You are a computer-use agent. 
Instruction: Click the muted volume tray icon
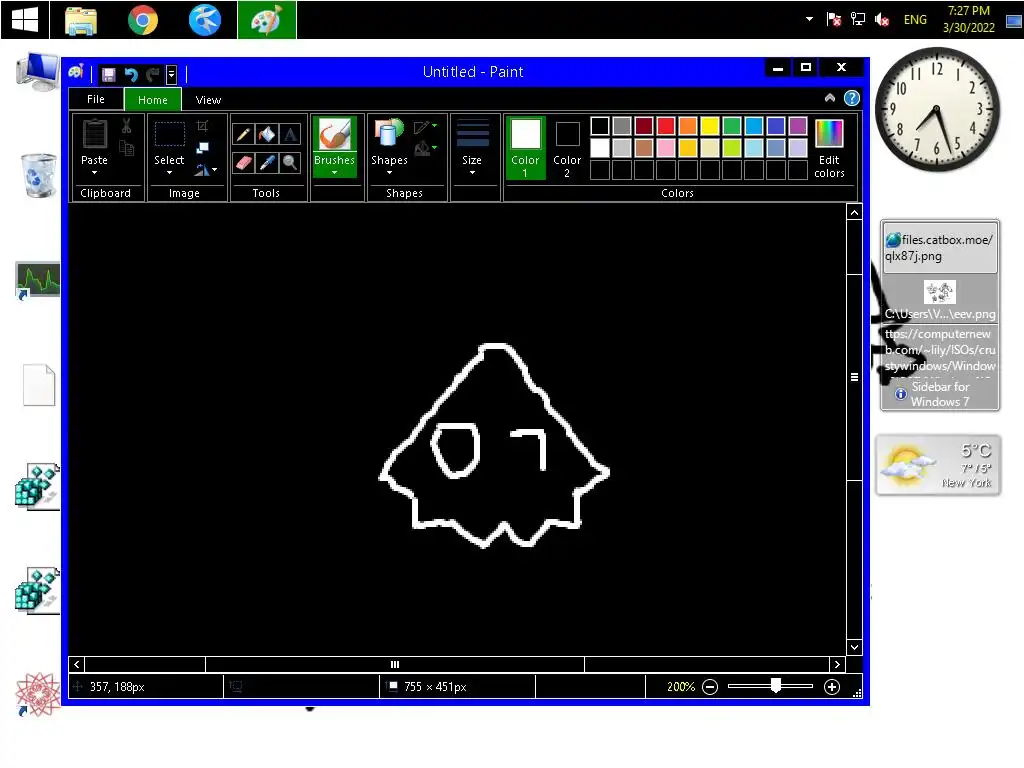882,20
